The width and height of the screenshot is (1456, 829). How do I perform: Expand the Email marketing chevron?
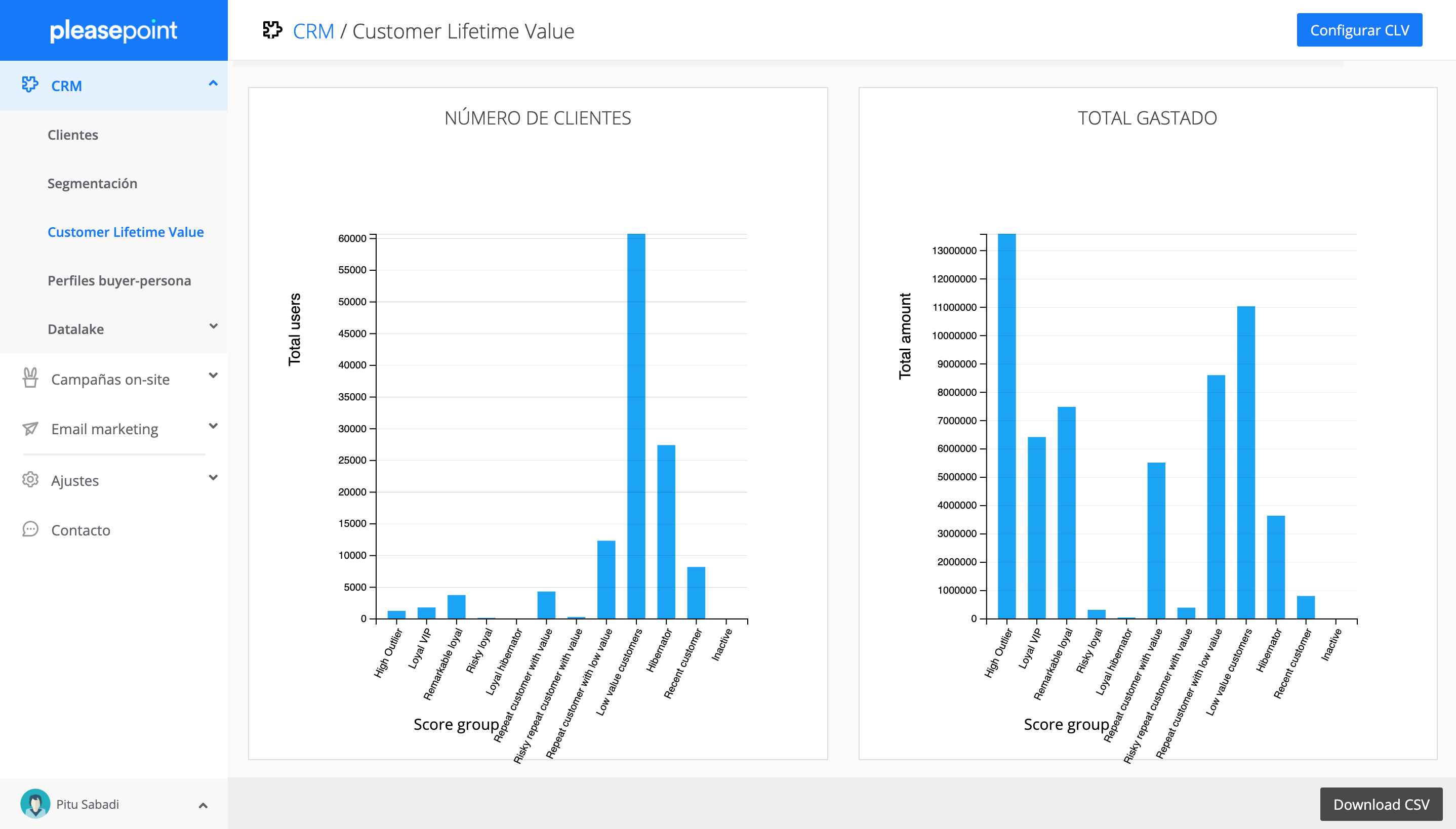[213, 426]
